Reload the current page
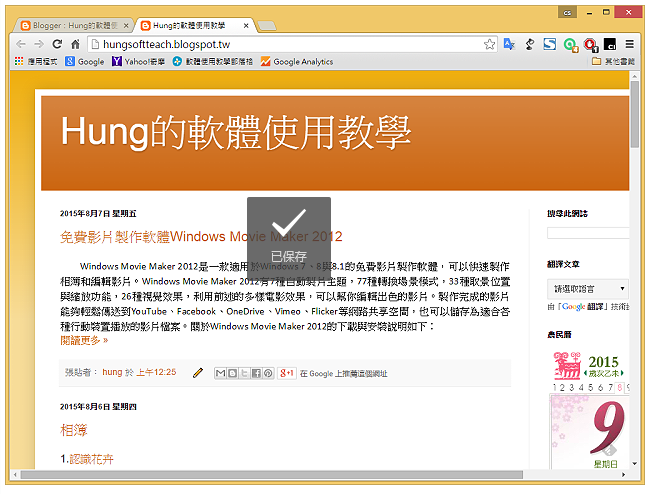Screen dimensions: 654x494 click(57, 44)
